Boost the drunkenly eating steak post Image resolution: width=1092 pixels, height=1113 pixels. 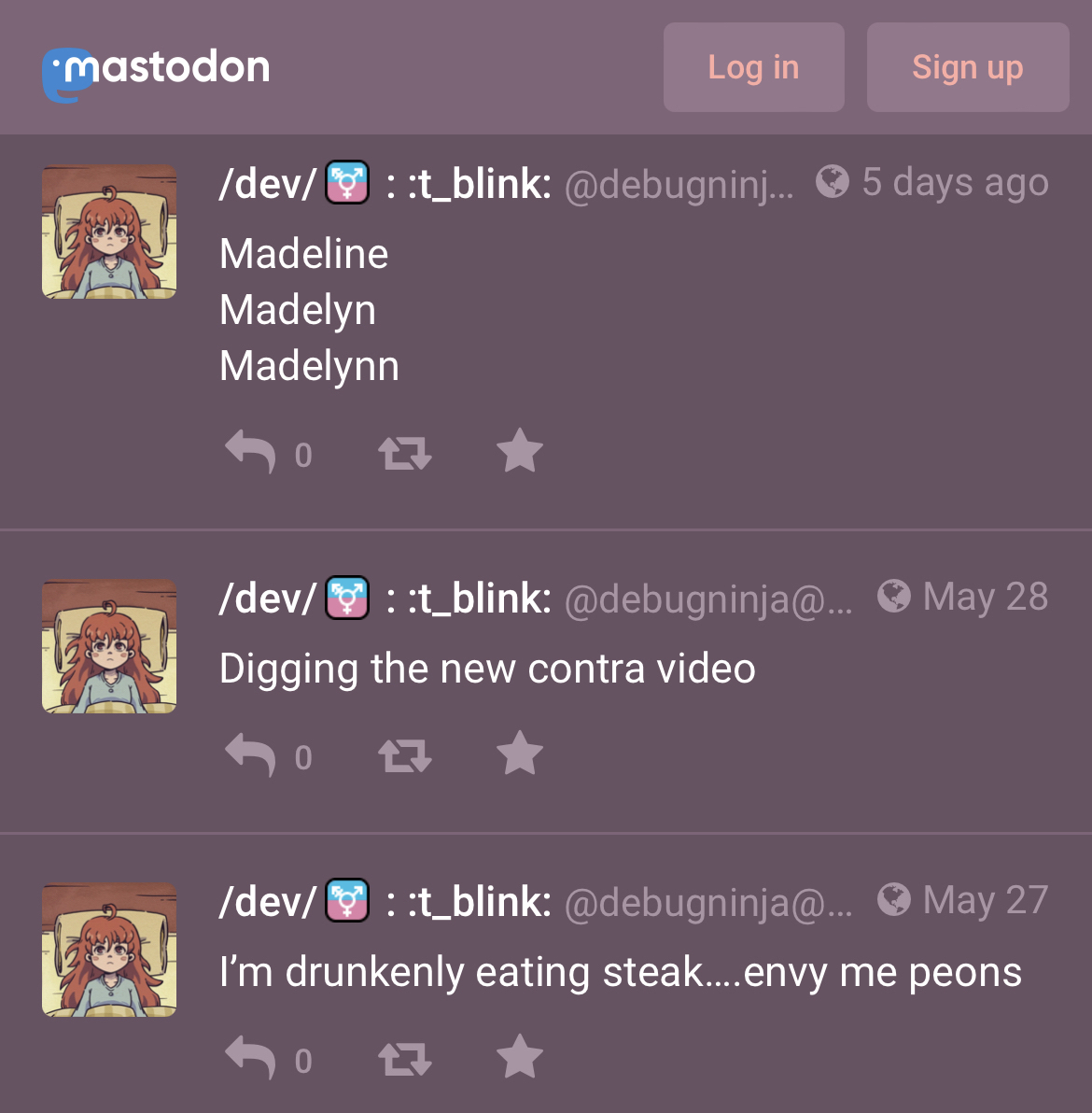(x=404, y=1059)
